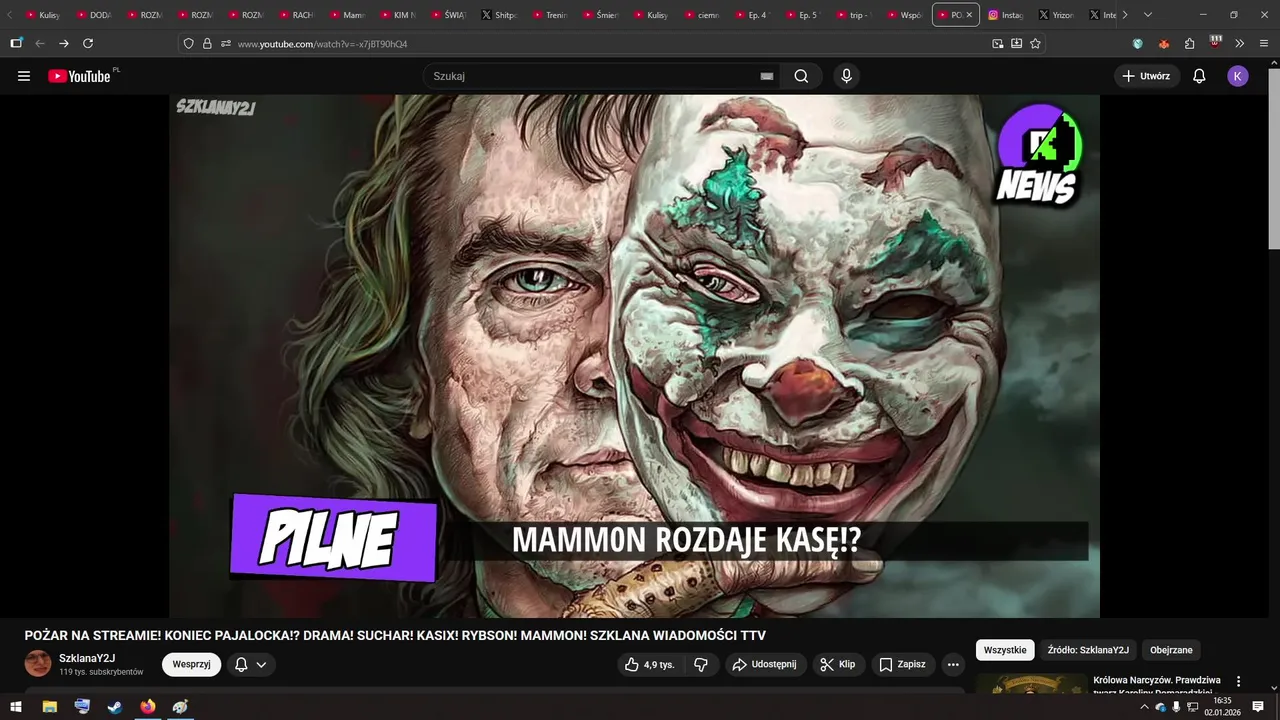Open YouTube notifications bell
Image resolution: width=1280 pixels, height=720 pixels.
(1199, 76)
